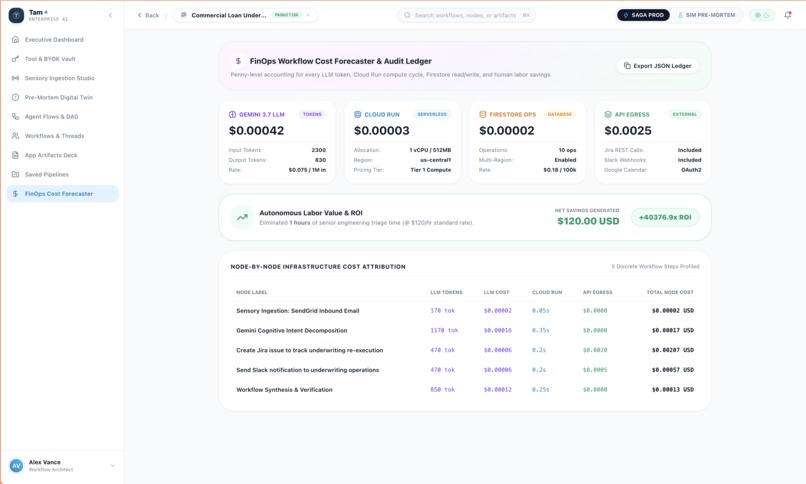Image resolution: width=806 pixels, height=484 pixels.
Task: Switch to SIM PRE-MORTEM mode
Action: (706, 15)
